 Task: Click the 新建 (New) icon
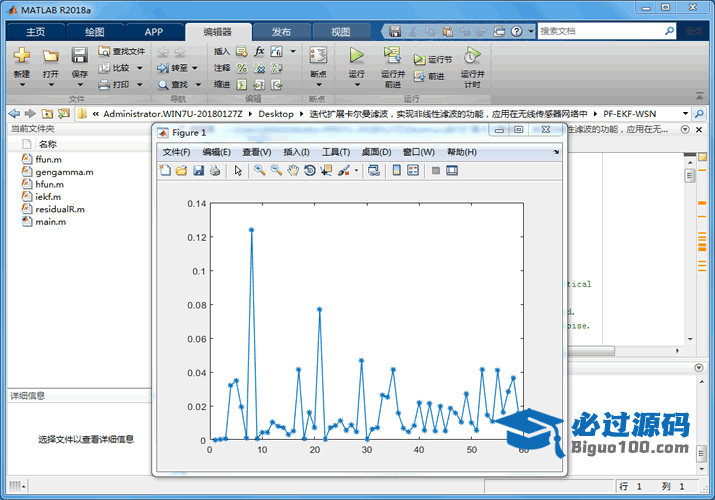click(21, 56)
